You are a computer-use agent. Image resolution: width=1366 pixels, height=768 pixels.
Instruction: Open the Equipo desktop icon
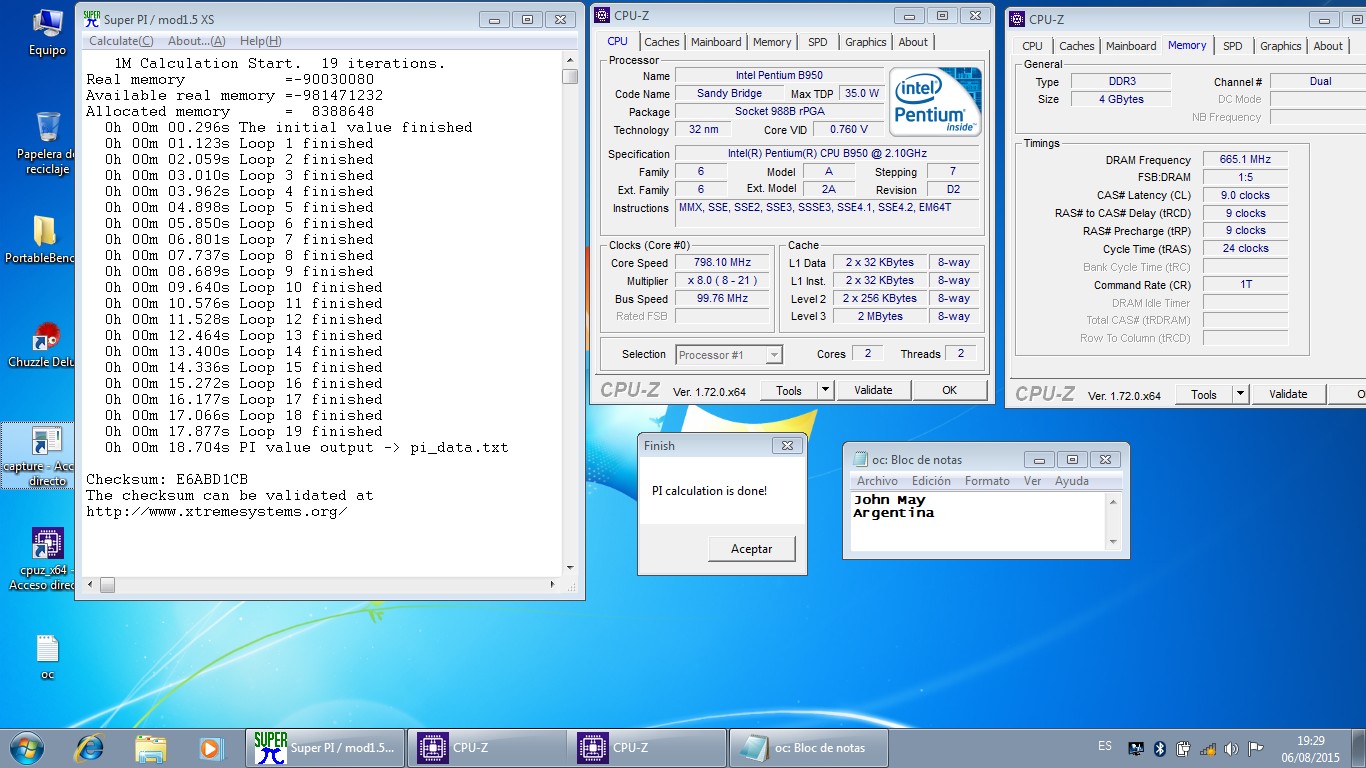47,32
